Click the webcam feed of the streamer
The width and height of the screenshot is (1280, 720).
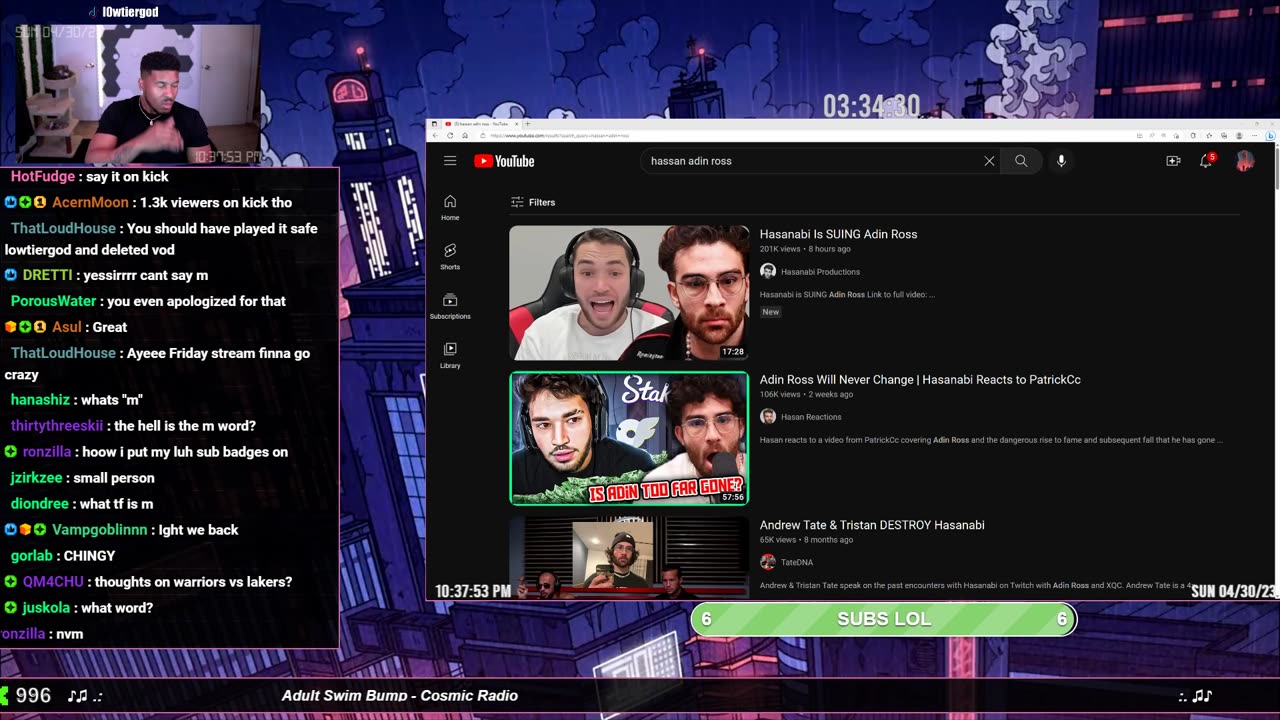[x=131, y=93]
